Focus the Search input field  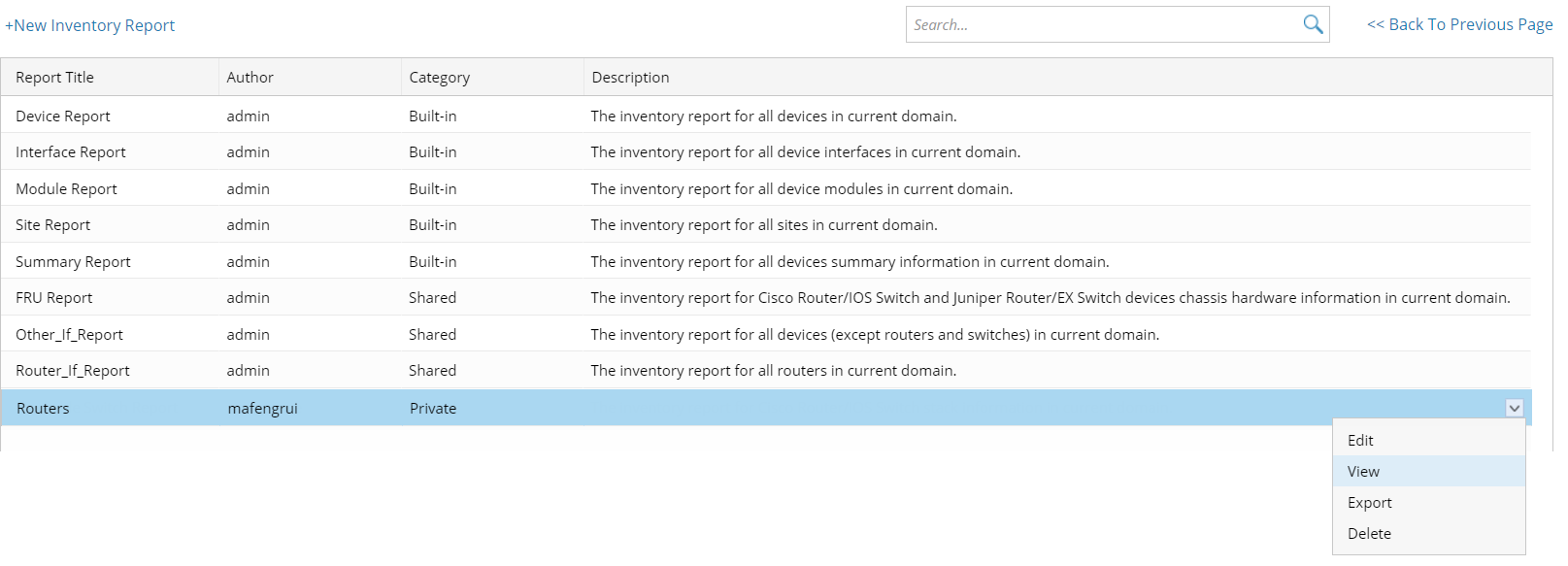coord(1103,24)
